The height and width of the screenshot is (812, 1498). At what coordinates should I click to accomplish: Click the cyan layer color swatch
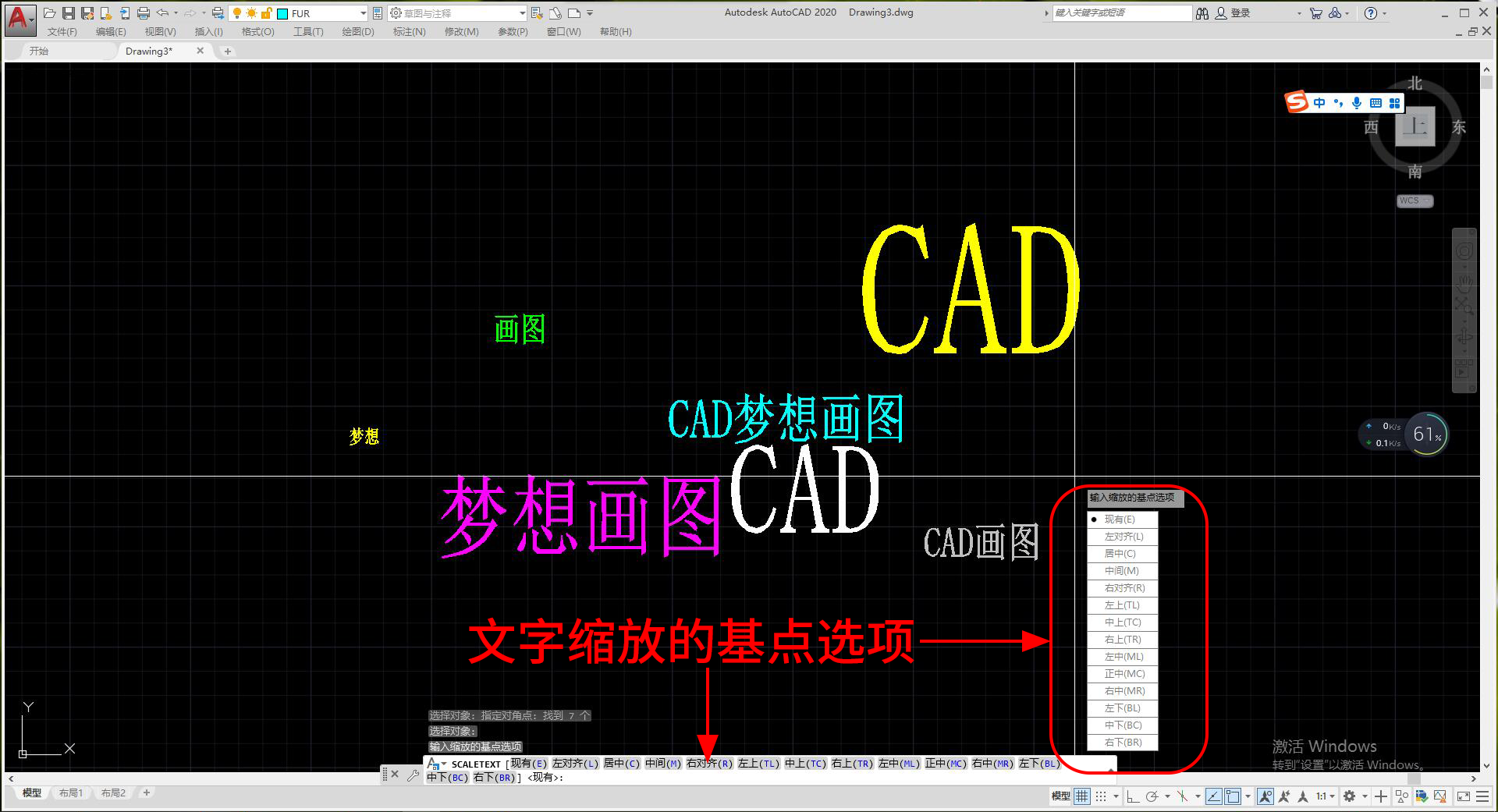coord(283,14)
